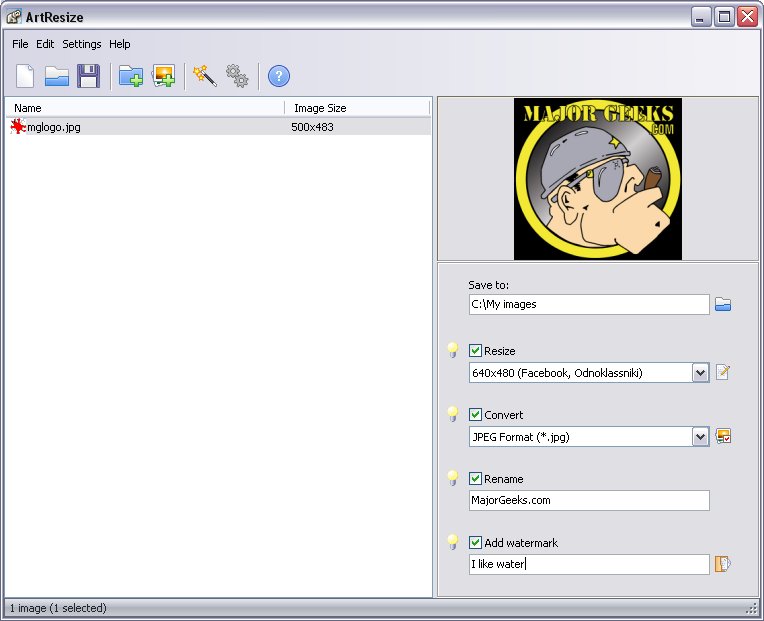
Task: Save project with the floppy disk icon
Action: click(x=88, y=76)
